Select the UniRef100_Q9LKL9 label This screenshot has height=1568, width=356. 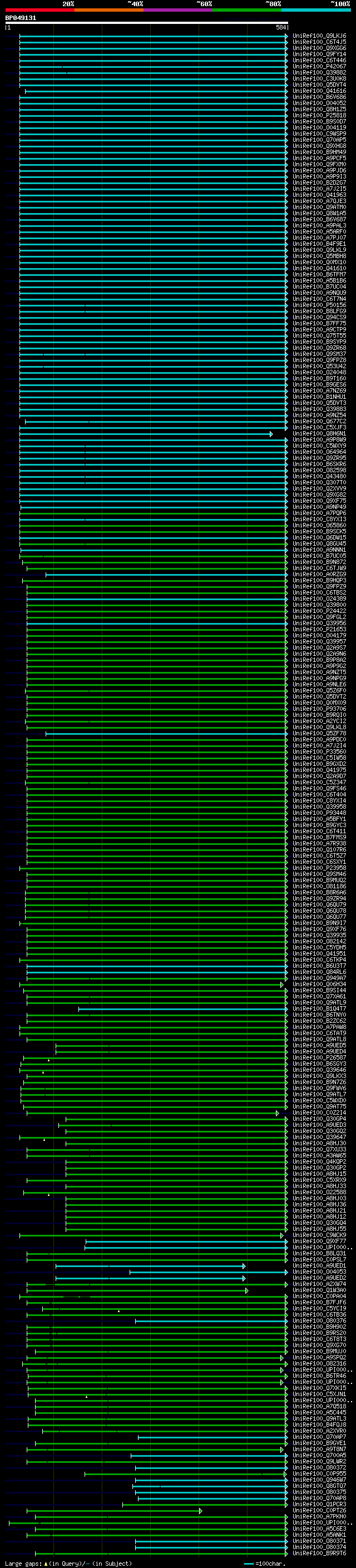[x=319, y=250]
